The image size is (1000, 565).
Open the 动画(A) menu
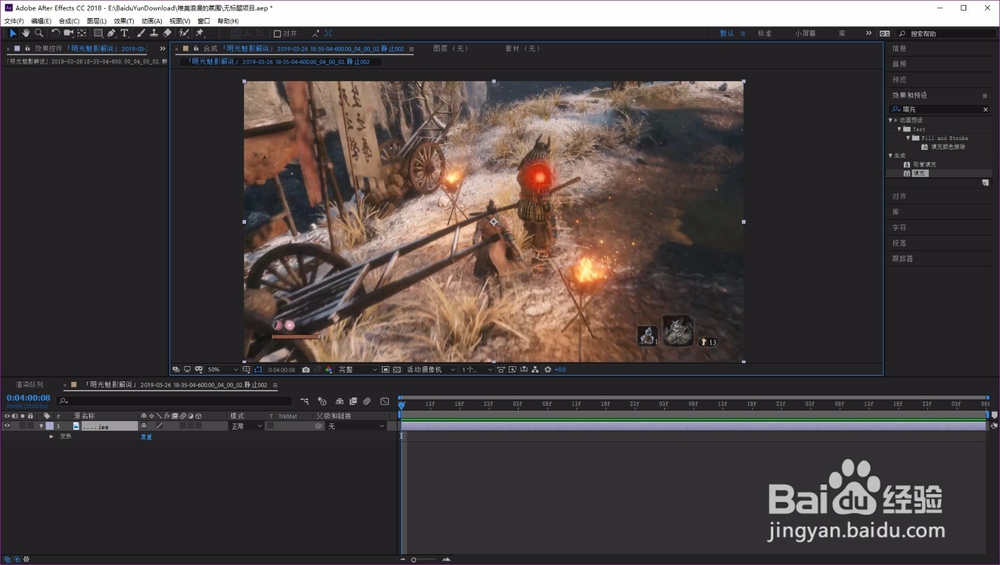152,21
